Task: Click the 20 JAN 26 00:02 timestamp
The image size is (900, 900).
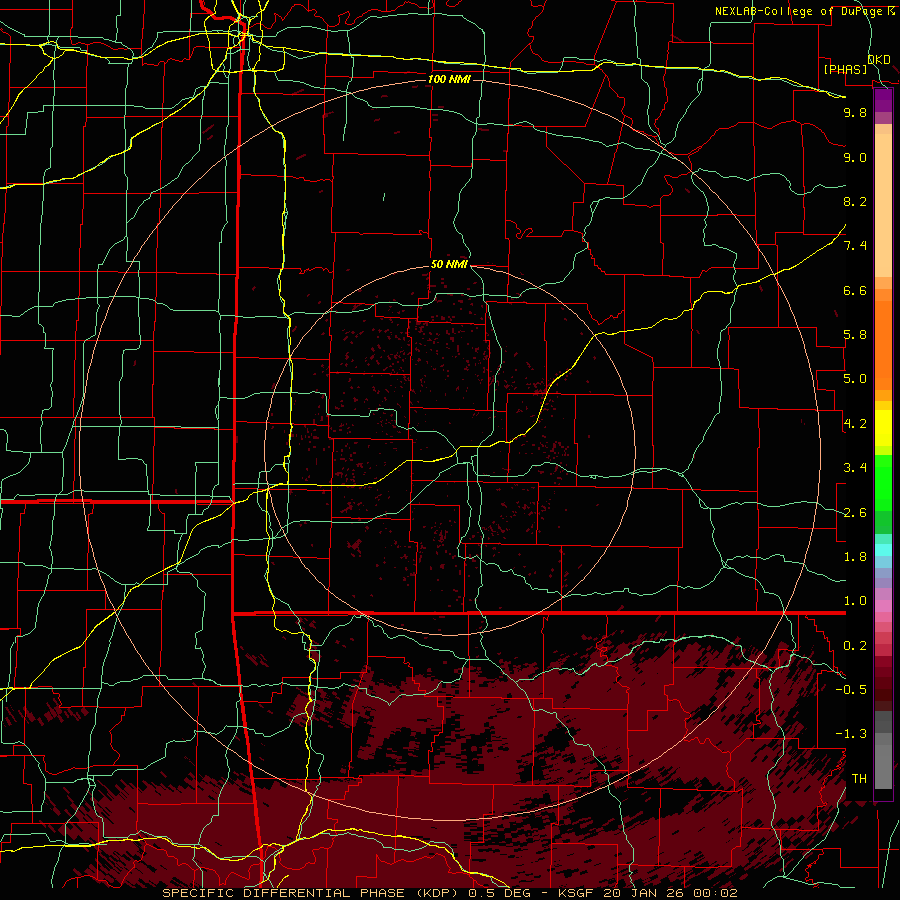Action: tap(670, 893)
